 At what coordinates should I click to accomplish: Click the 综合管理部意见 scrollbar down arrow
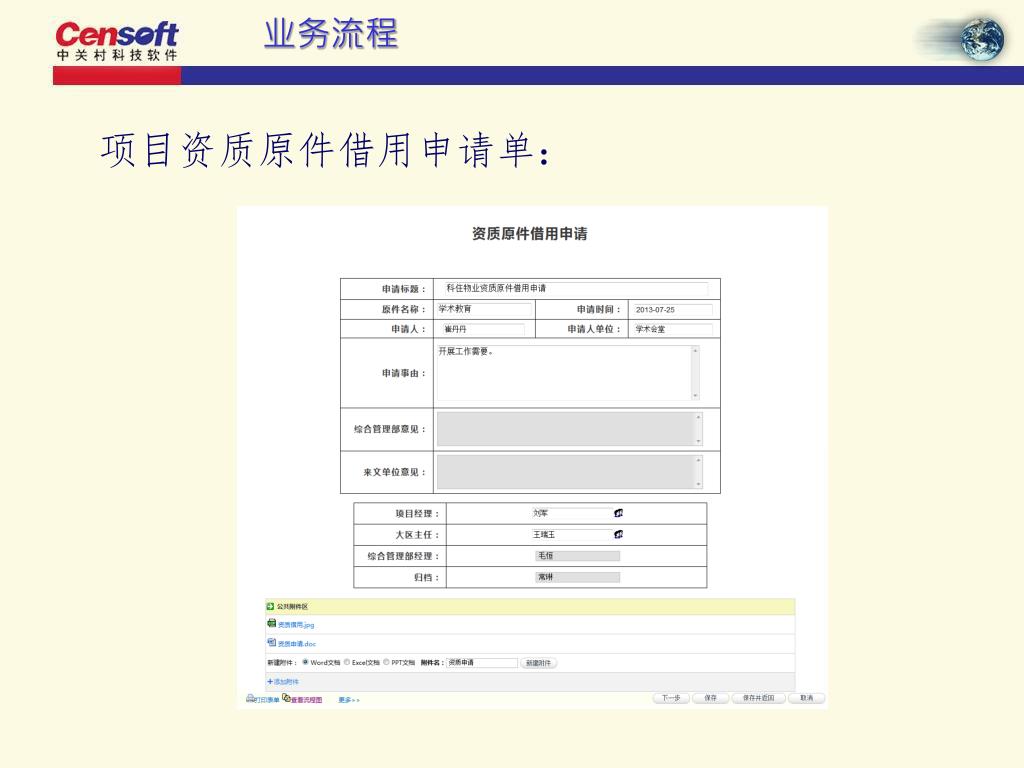click(x=699, y=441)
